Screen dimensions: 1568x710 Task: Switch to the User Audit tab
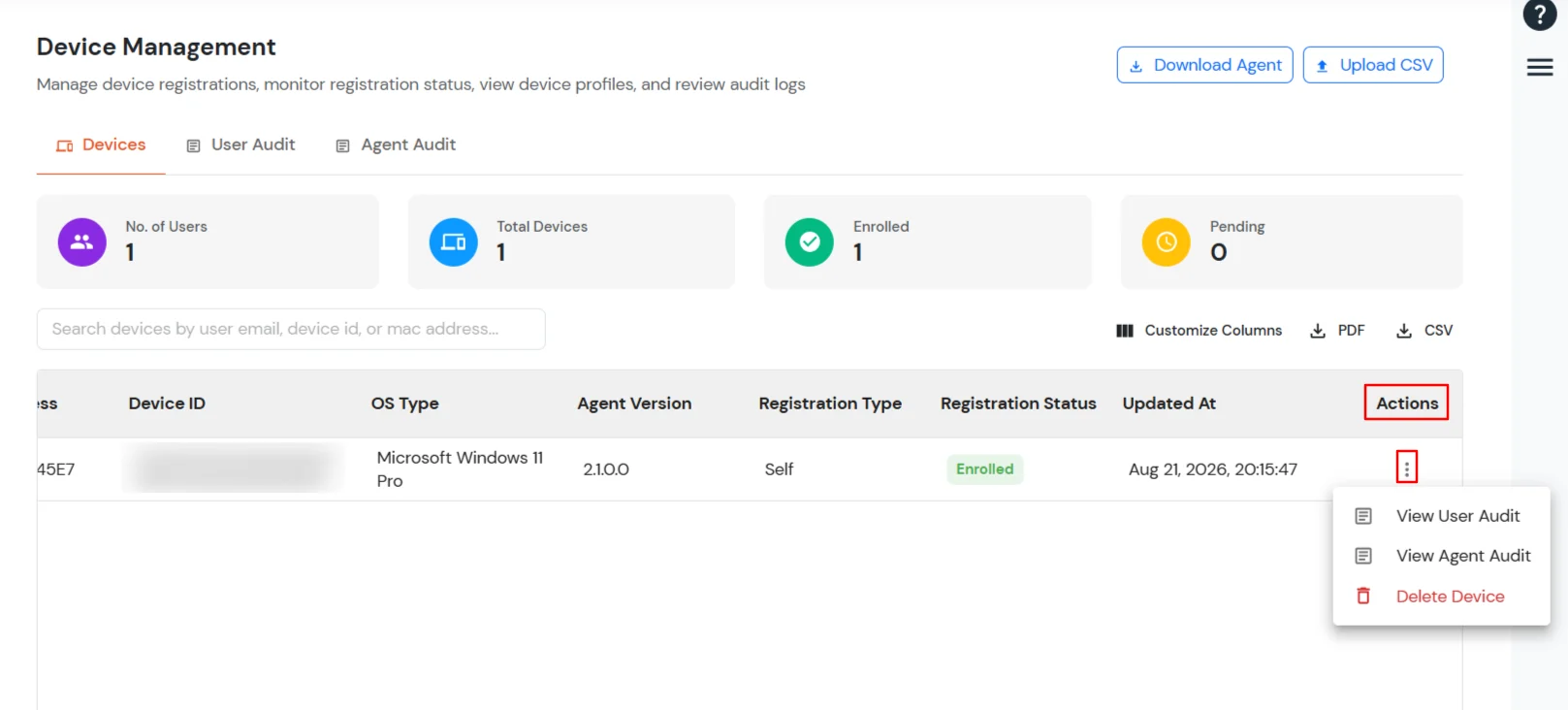pos(241,145)
